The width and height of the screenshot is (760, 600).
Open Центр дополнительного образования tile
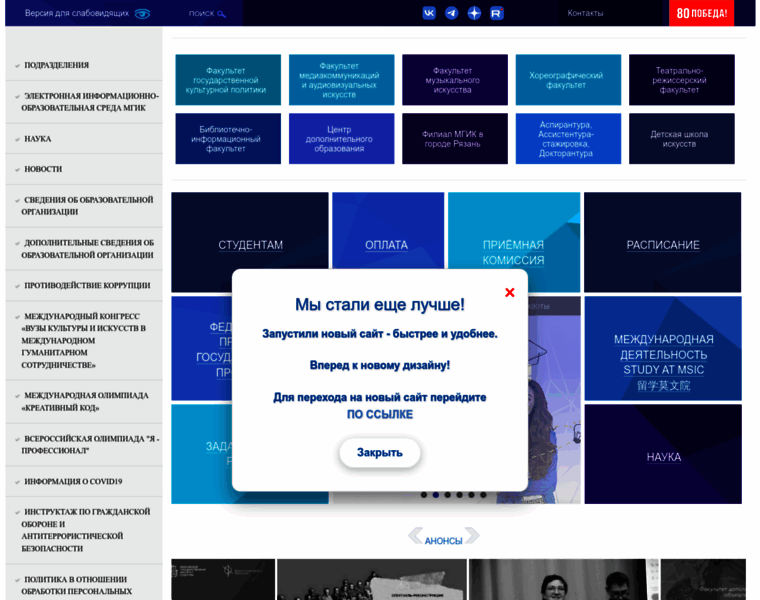pos(341,139)
